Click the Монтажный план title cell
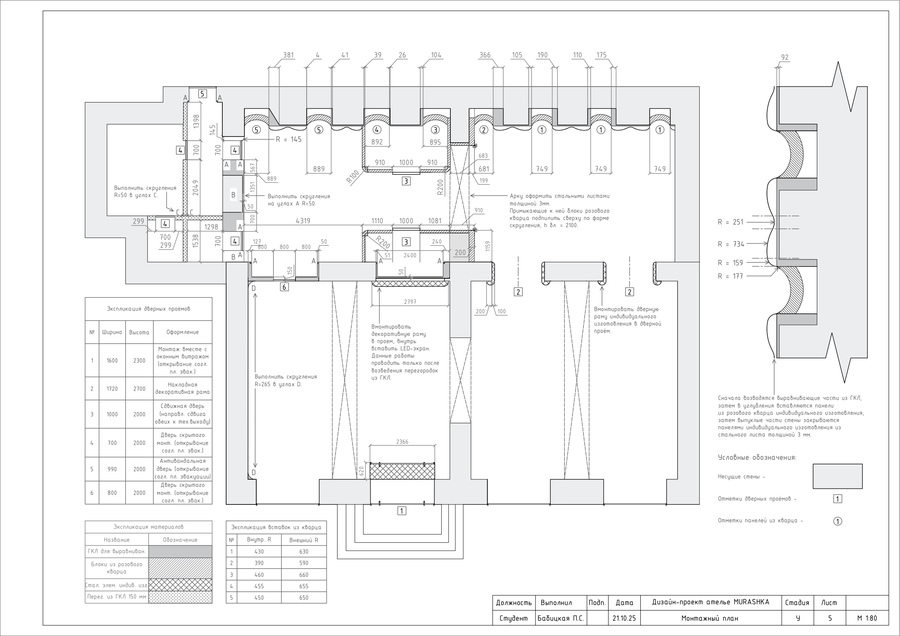Image resolution: width=900 pixels, height=636 pixels. 709,618
